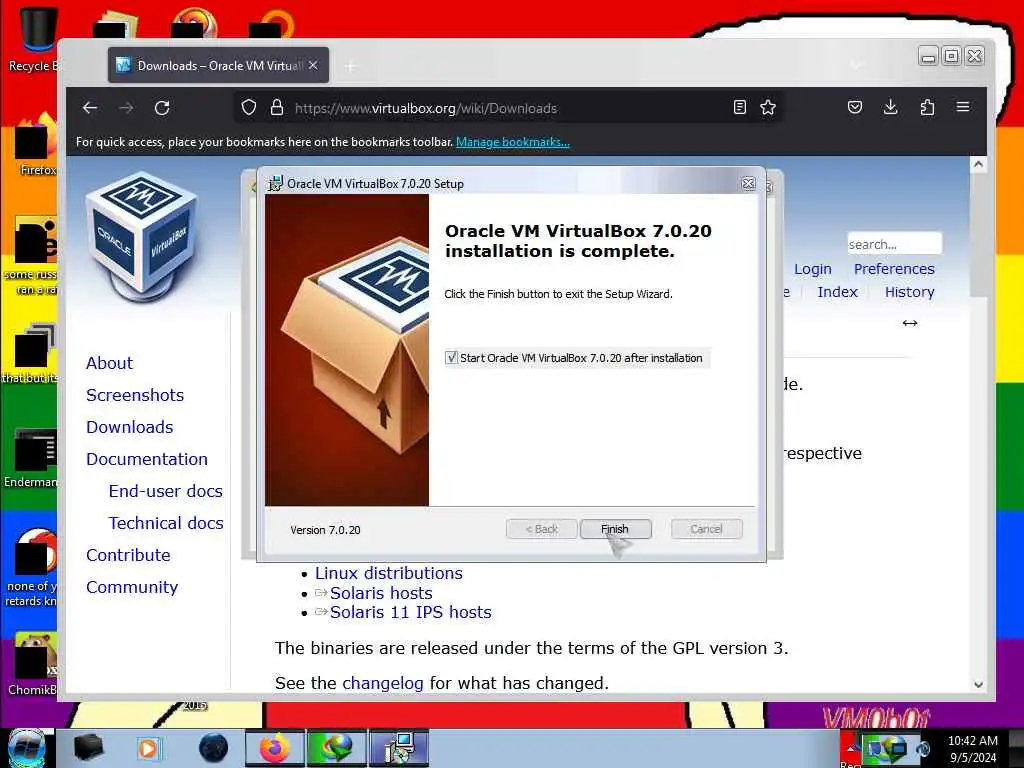1024x768 pixels.
Task: Click the Manage bookmarks link
Action: tap(513, 142)
